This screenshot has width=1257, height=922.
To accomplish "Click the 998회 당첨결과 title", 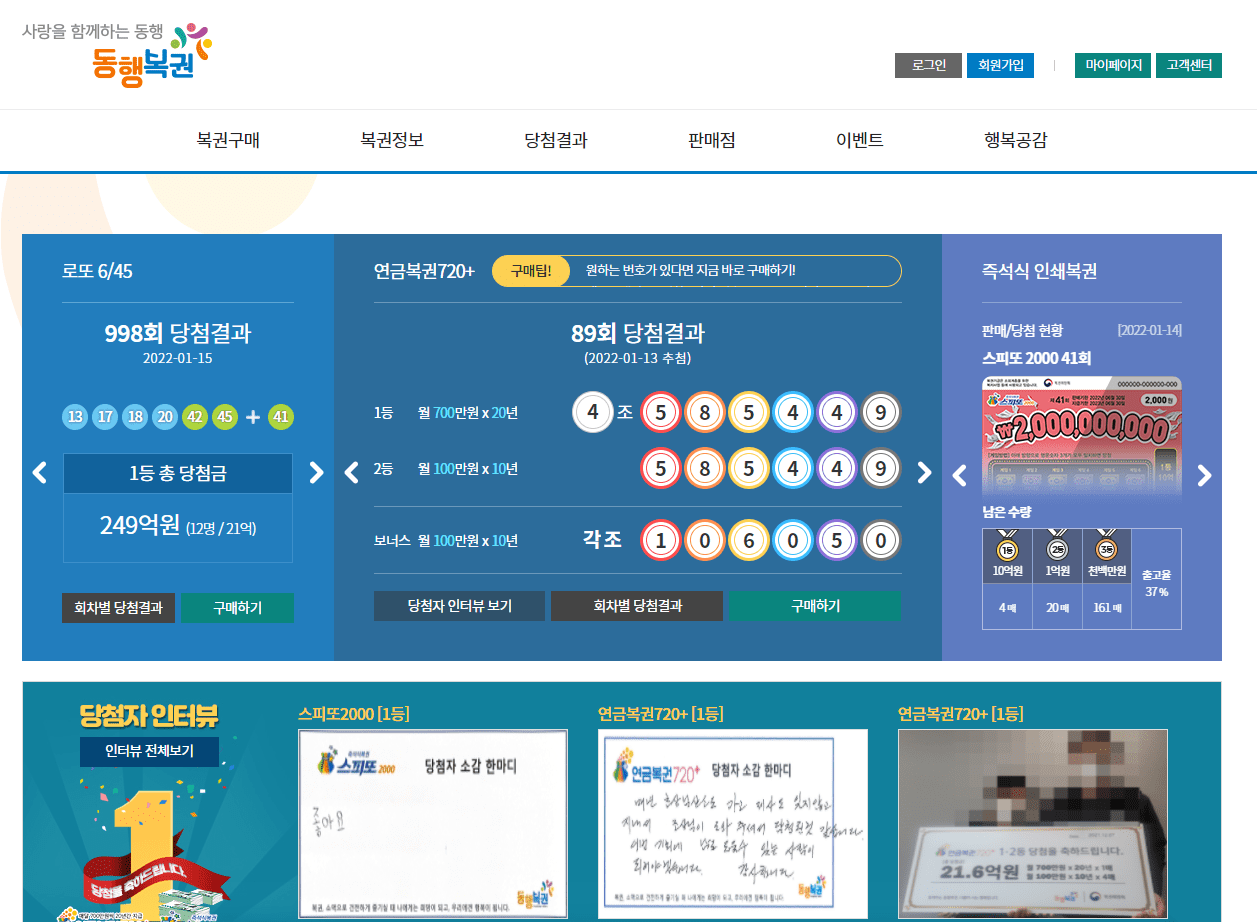I will [178, 333].
